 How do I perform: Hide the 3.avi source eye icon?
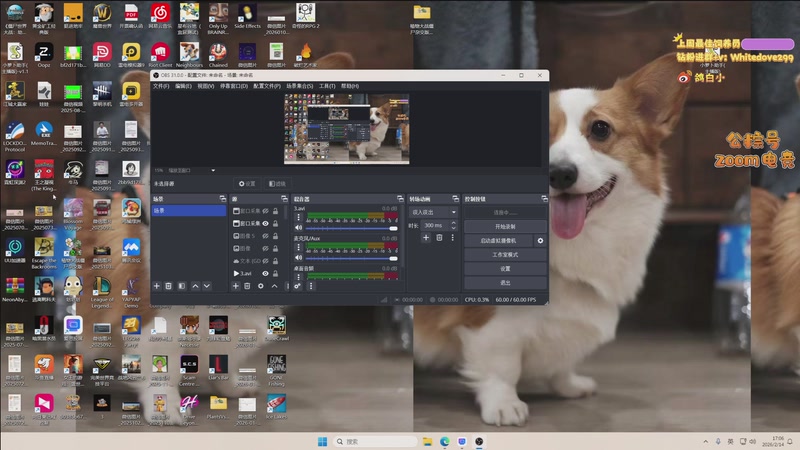click(265, 273)
